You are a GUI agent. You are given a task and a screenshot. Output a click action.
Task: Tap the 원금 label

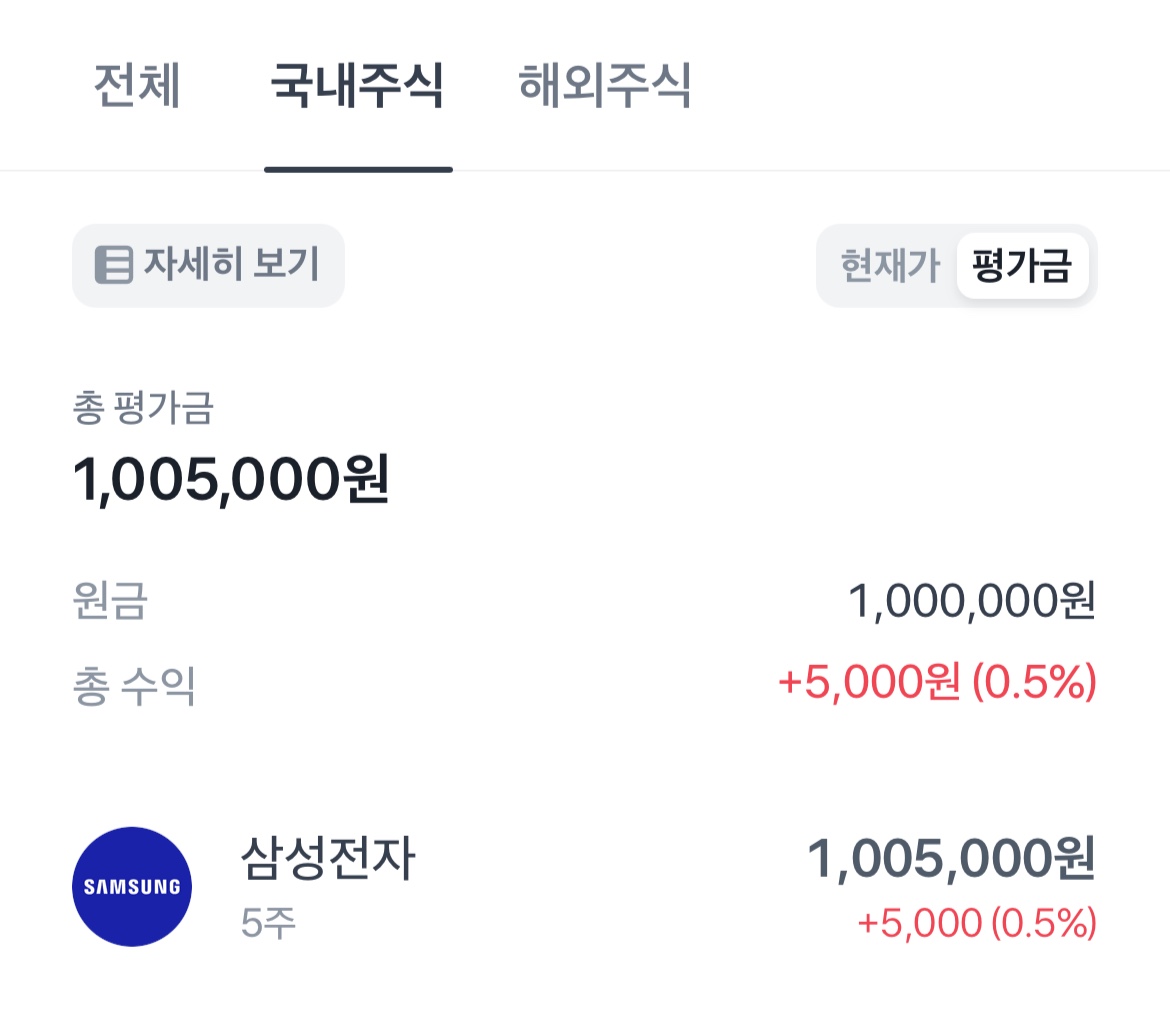coord(110,602)
